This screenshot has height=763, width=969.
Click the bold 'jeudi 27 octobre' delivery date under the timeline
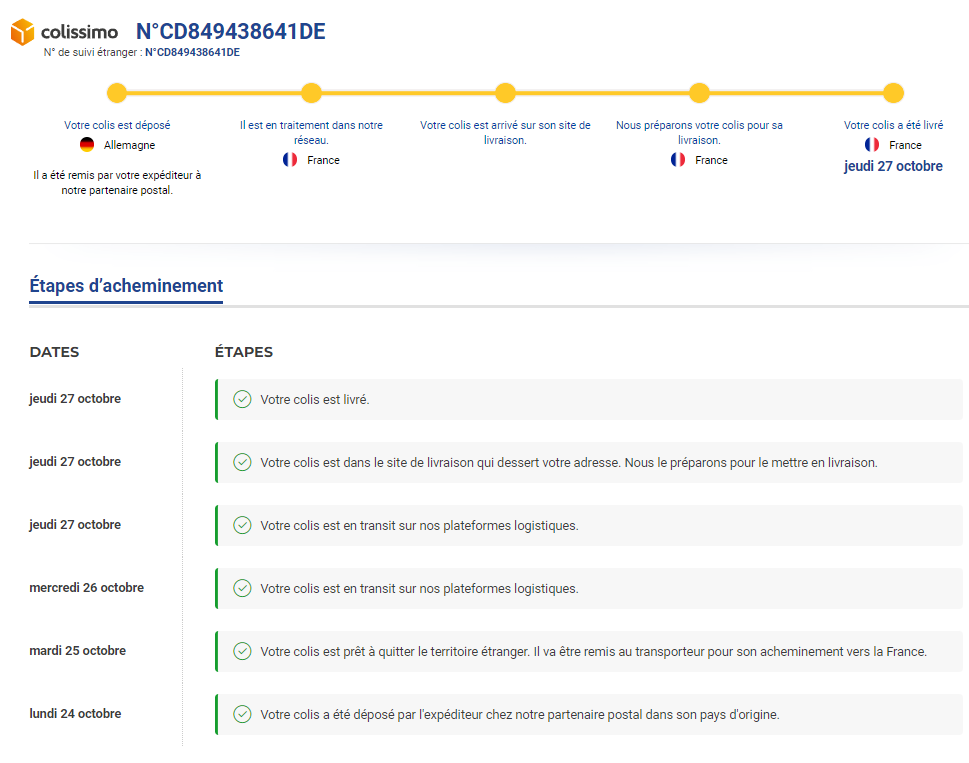tap(893, 166)
